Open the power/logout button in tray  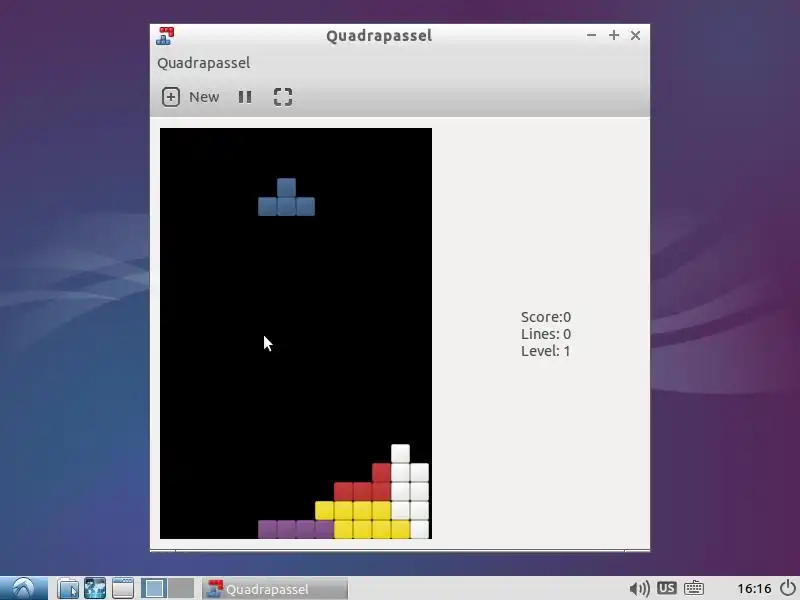point(788,588)
